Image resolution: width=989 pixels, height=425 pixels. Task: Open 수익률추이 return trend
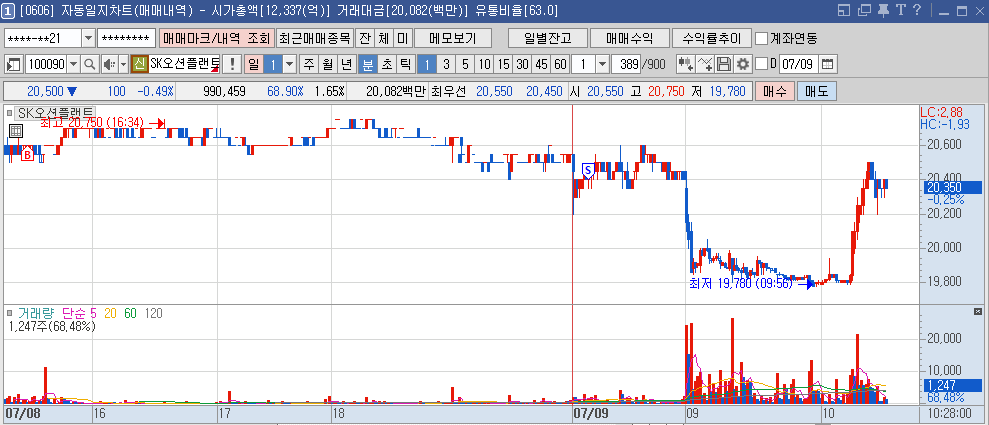(x=711, y=38)
